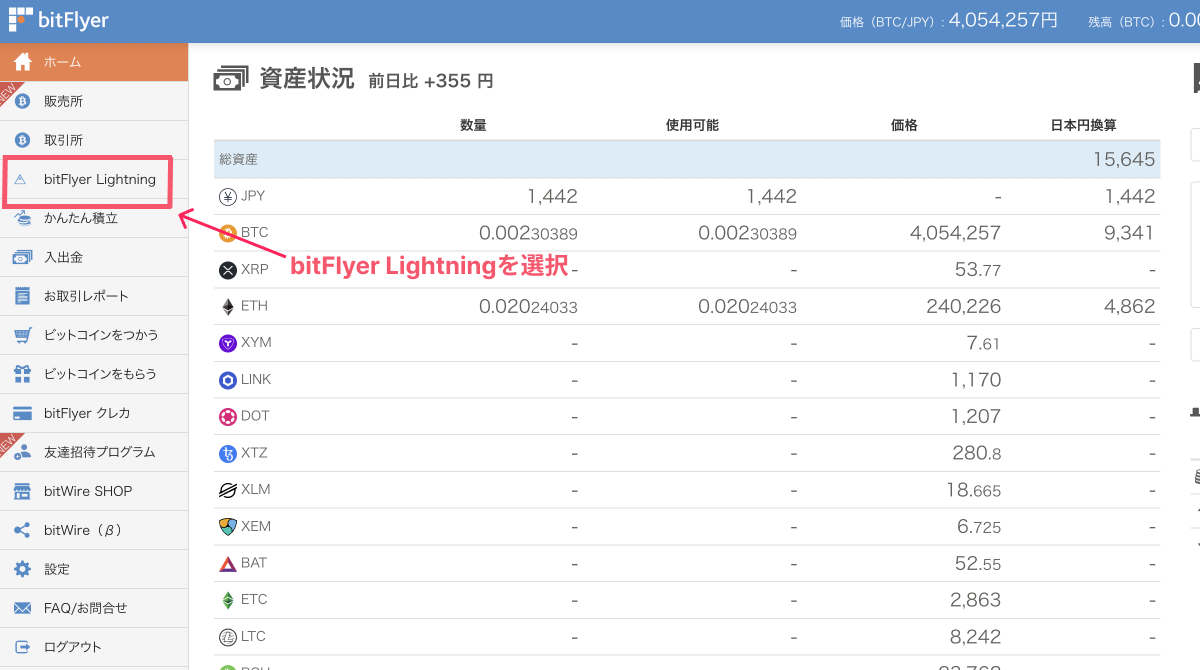1200x670 pixels.
Task: Click the LTC coin icon
Action: 227,636
